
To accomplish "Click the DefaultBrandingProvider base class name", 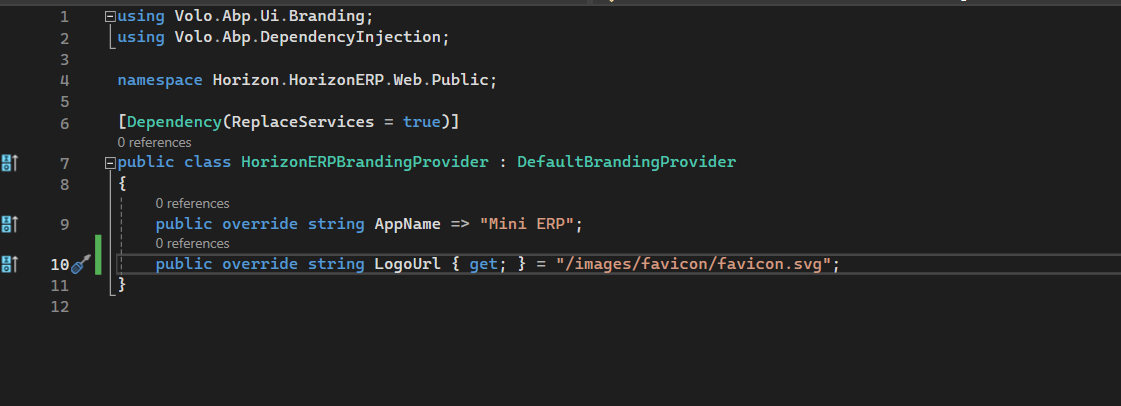I will coord(626,162).
